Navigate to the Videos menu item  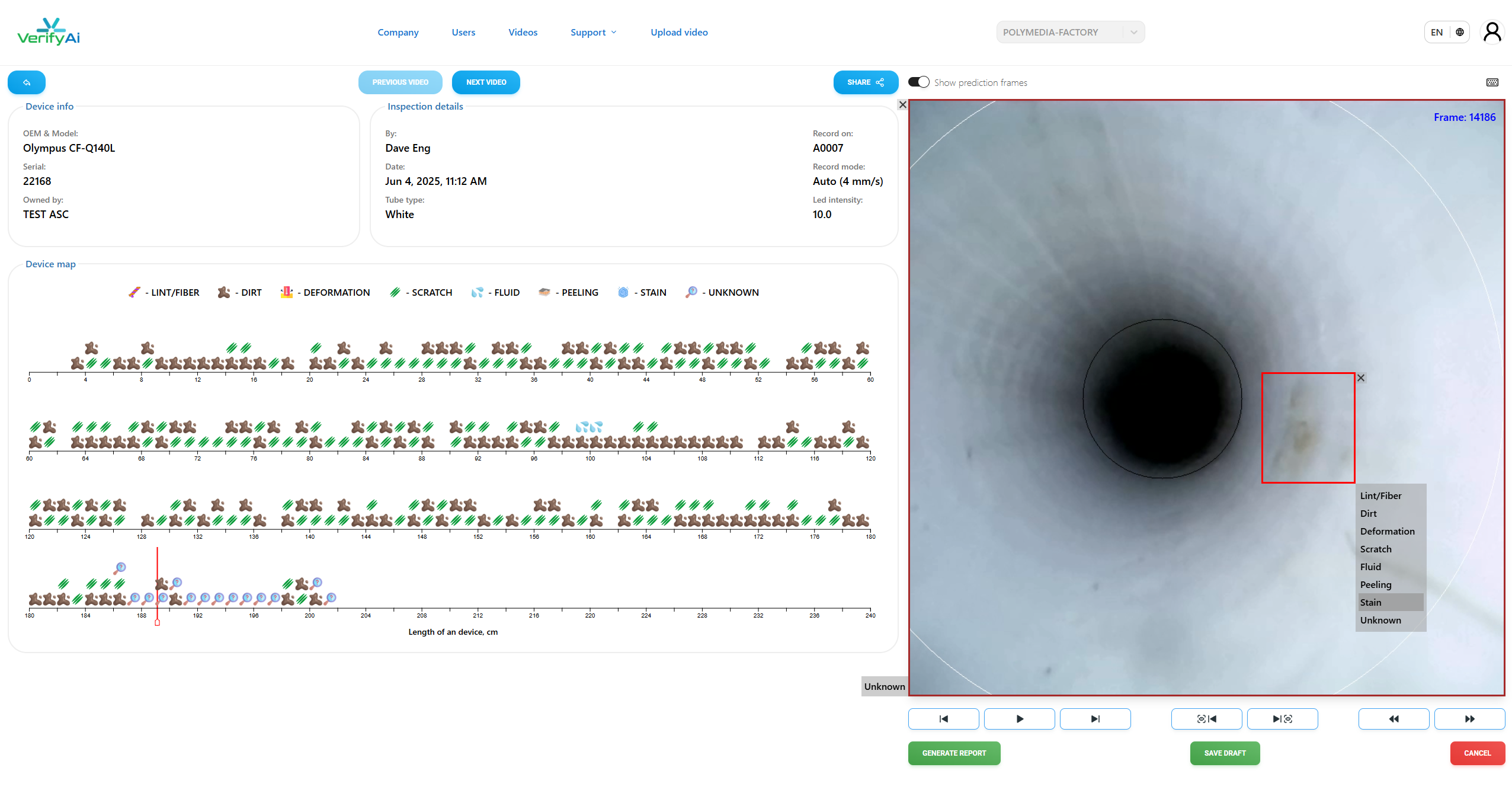tap(523, 32)
